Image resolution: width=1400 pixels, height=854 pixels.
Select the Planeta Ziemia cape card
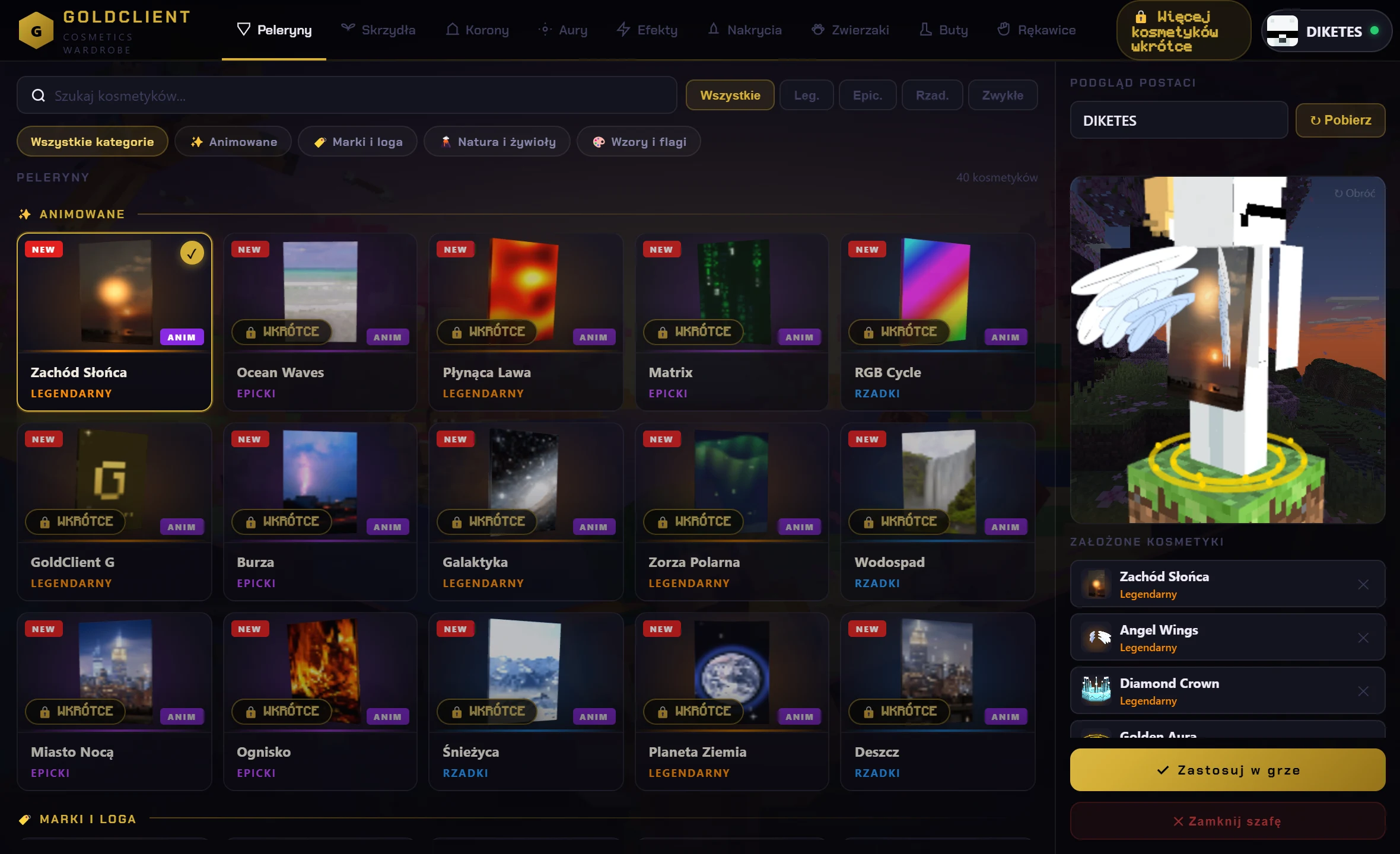732,702
